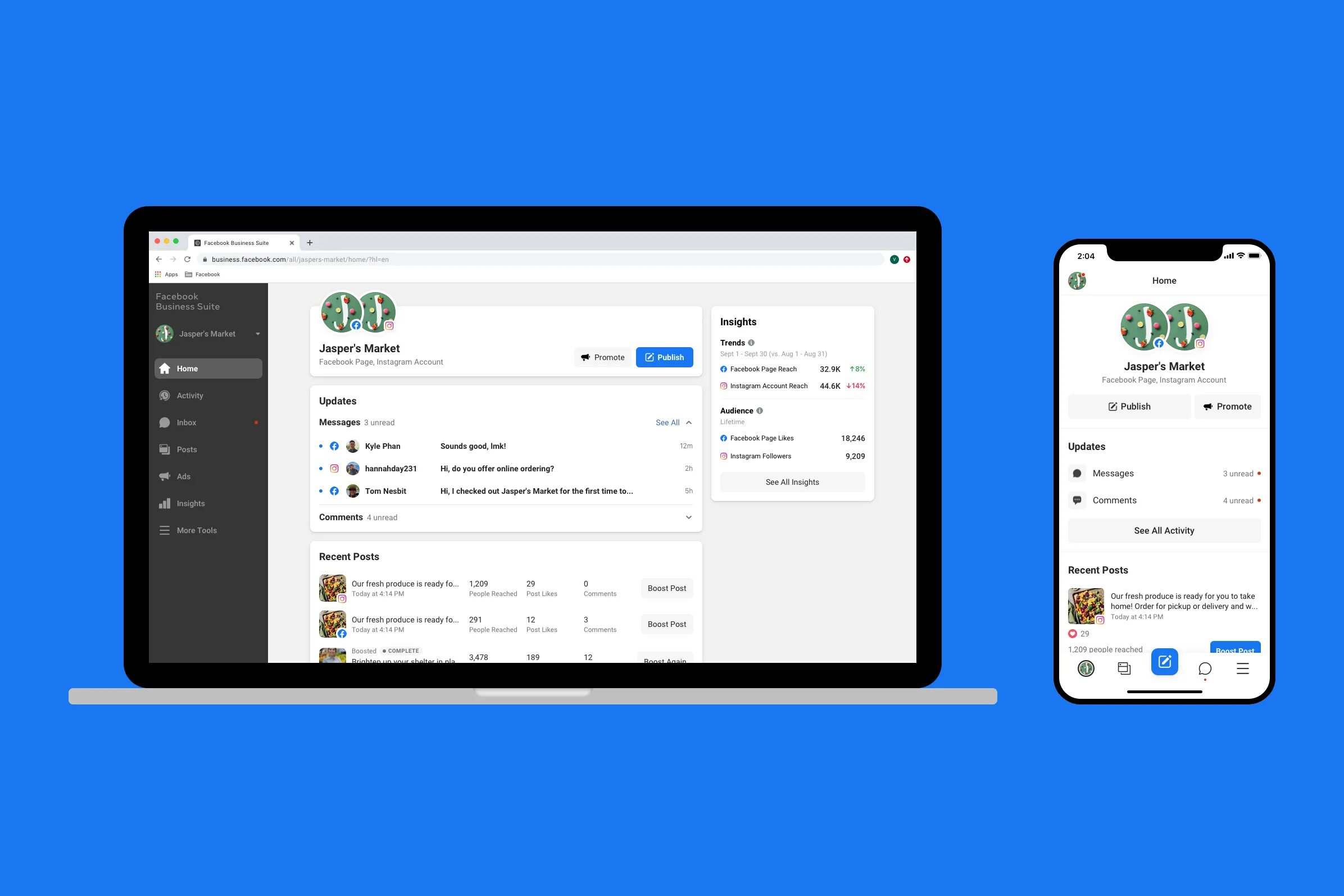Open the Activity panel
1344x896 pixels.
(190, 395)
